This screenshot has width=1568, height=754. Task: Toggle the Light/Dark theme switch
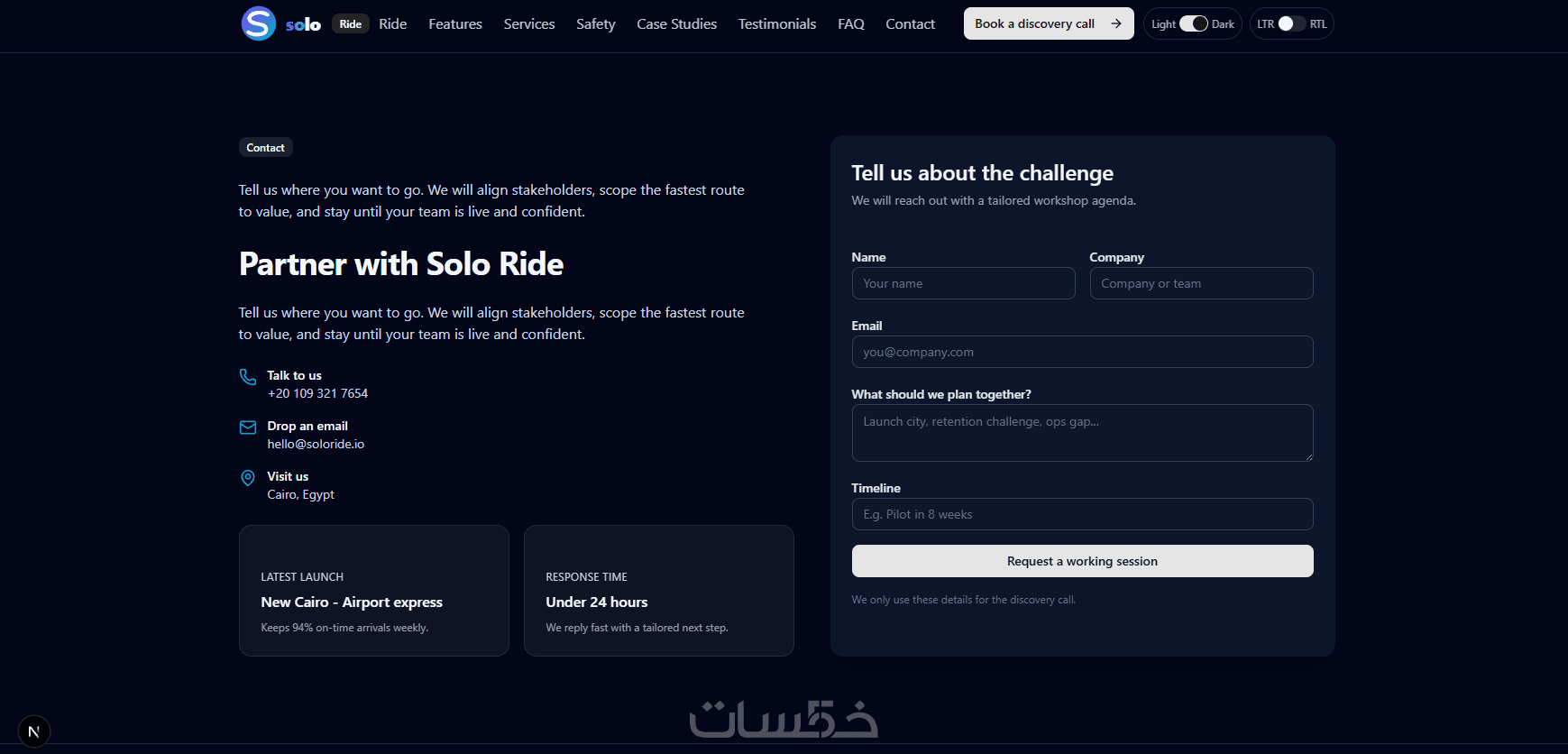[x=1193, y=23]
